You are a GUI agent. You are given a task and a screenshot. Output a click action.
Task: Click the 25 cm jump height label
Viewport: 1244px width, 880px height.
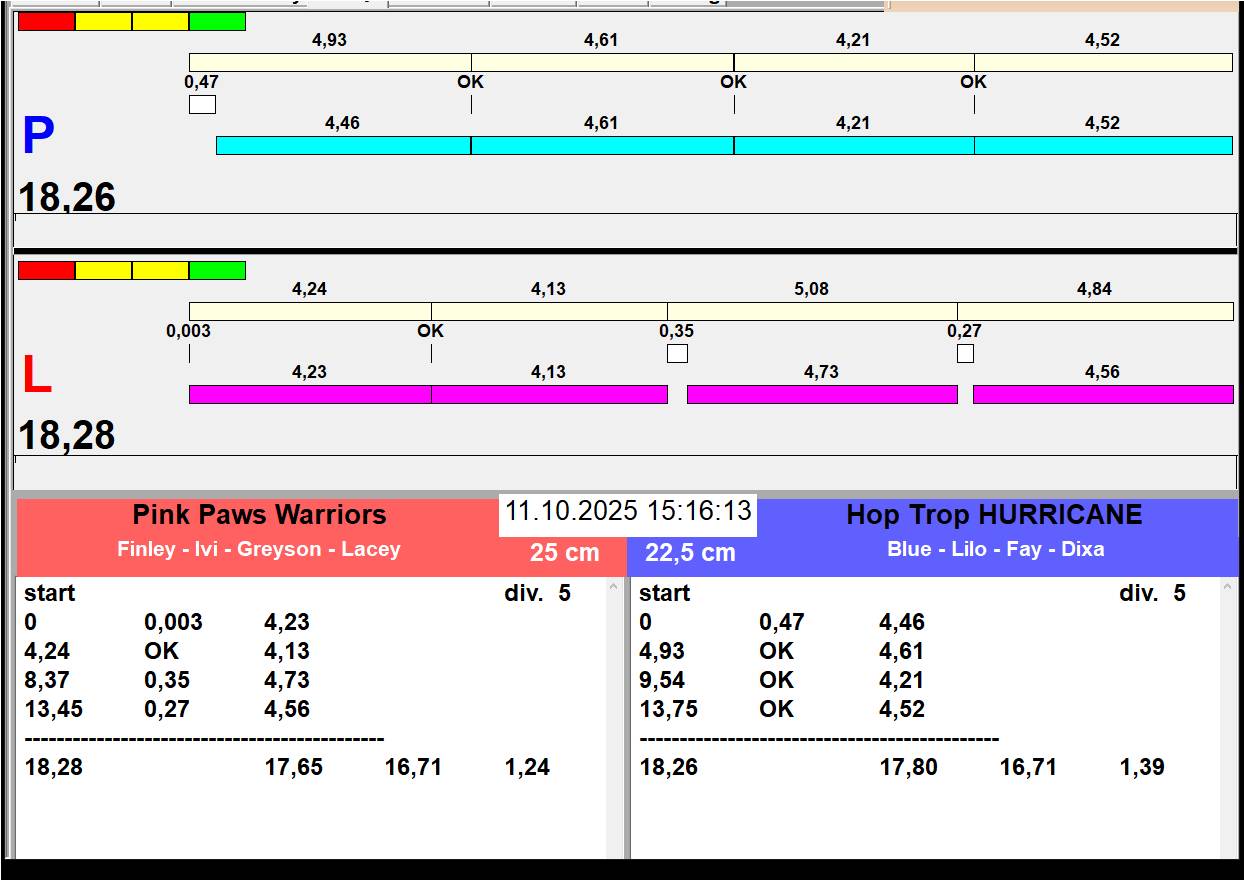pyautogui.click(x=565, y=552)
